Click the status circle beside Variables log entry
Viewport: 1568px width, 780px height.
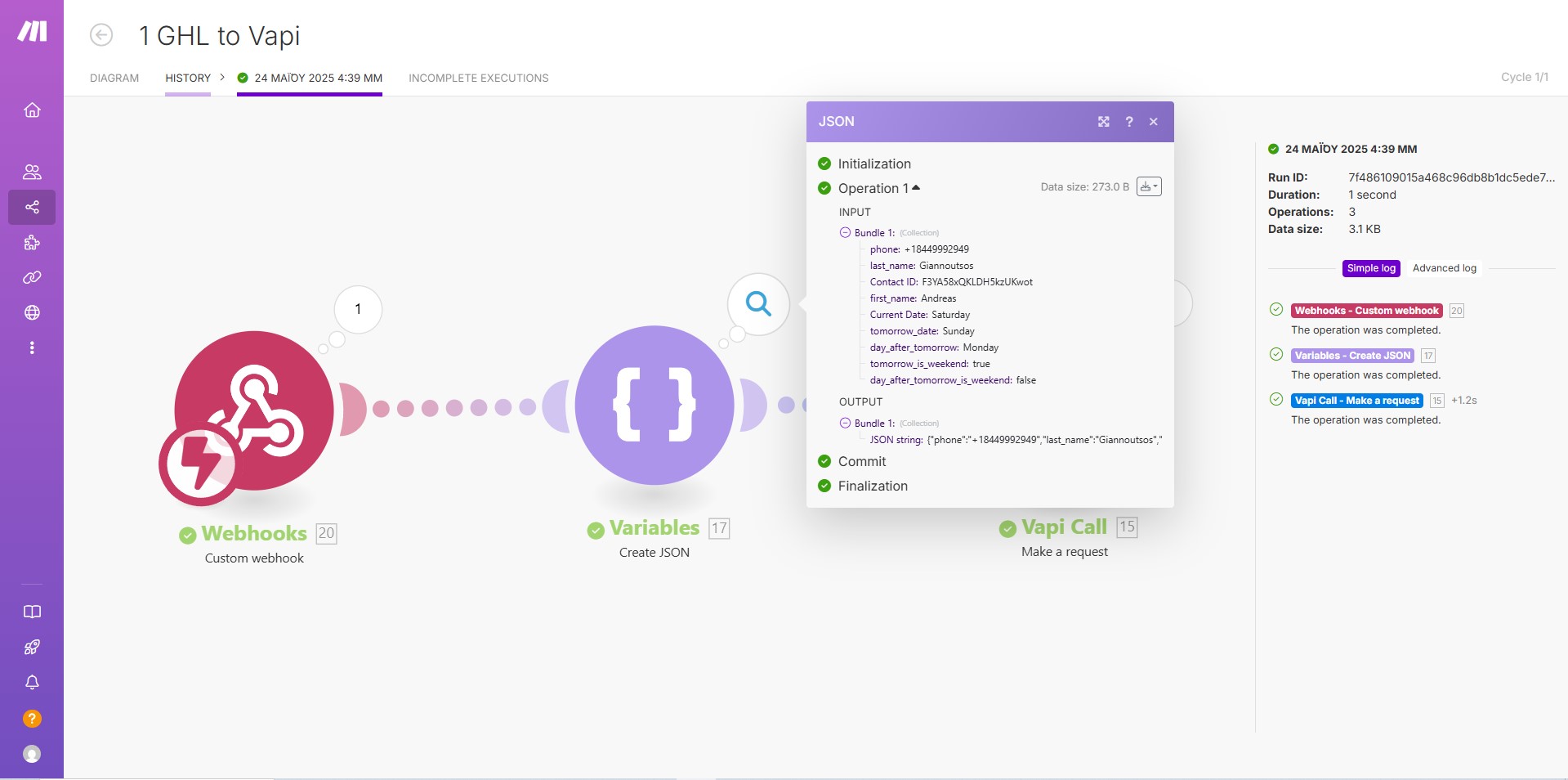[1276, 354]
